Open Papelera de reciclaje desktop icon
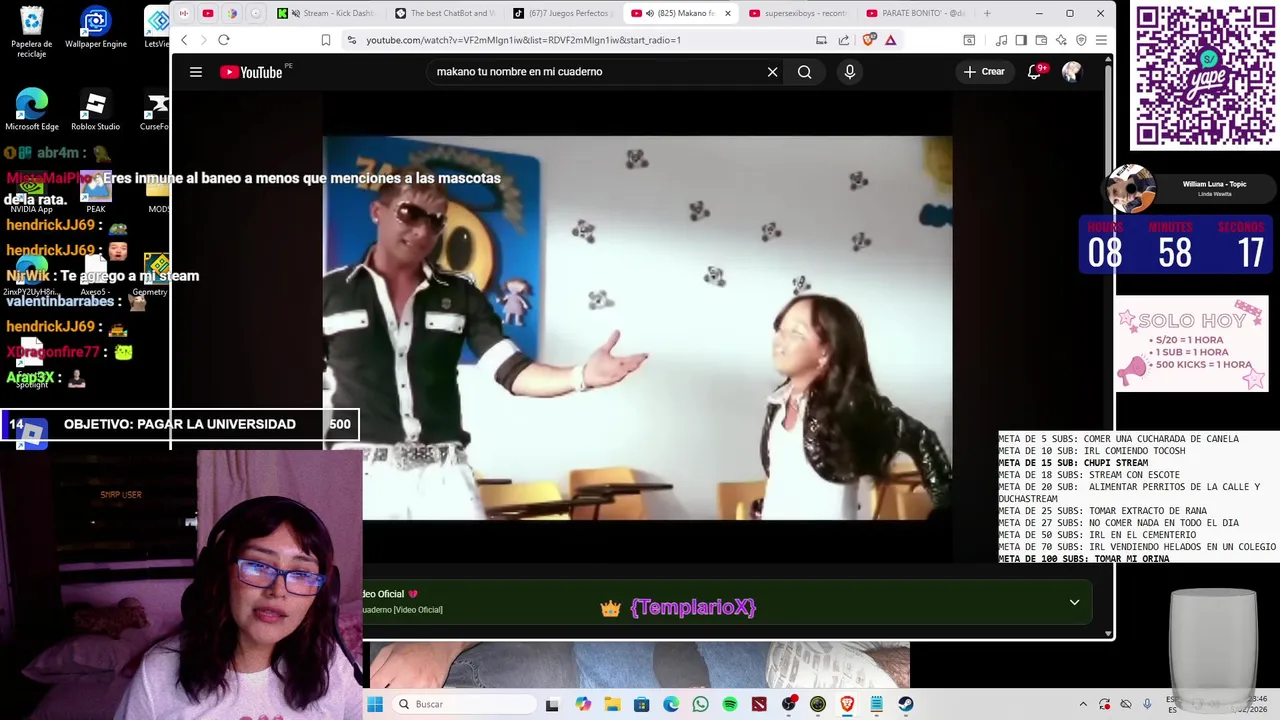 tap(32, 31)
